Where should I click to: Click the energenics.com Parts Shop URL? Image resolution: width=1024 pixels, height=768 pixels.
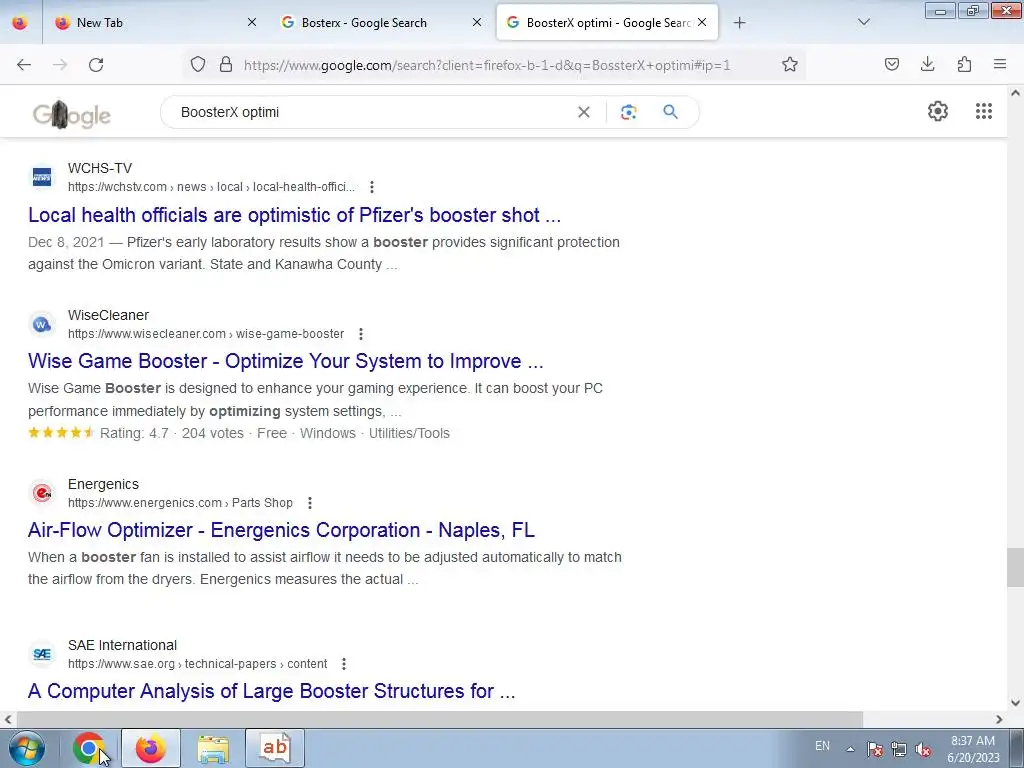click(x=180, y=503)
